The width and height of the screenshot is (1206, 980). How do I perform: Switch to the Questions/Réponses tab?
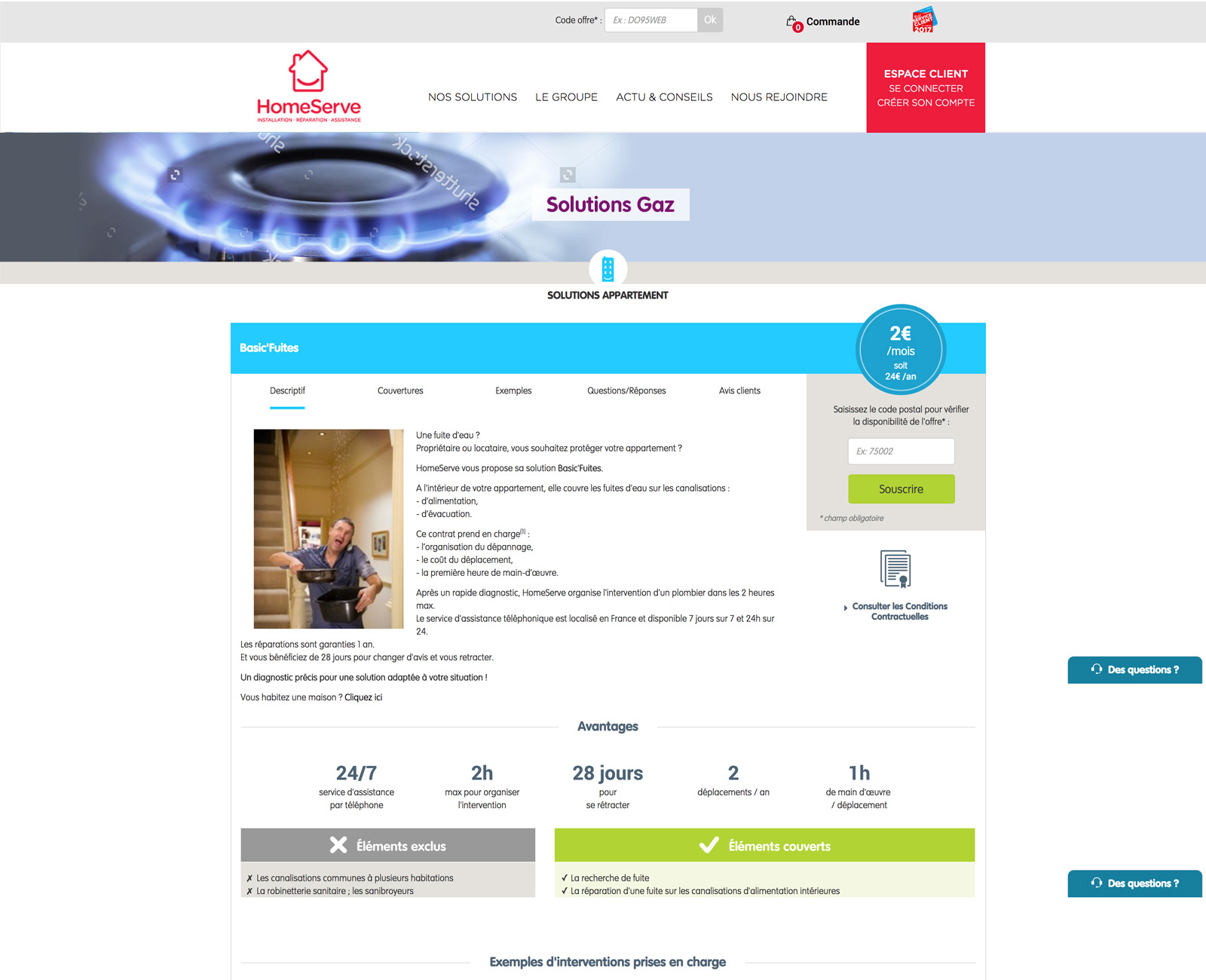626,390
